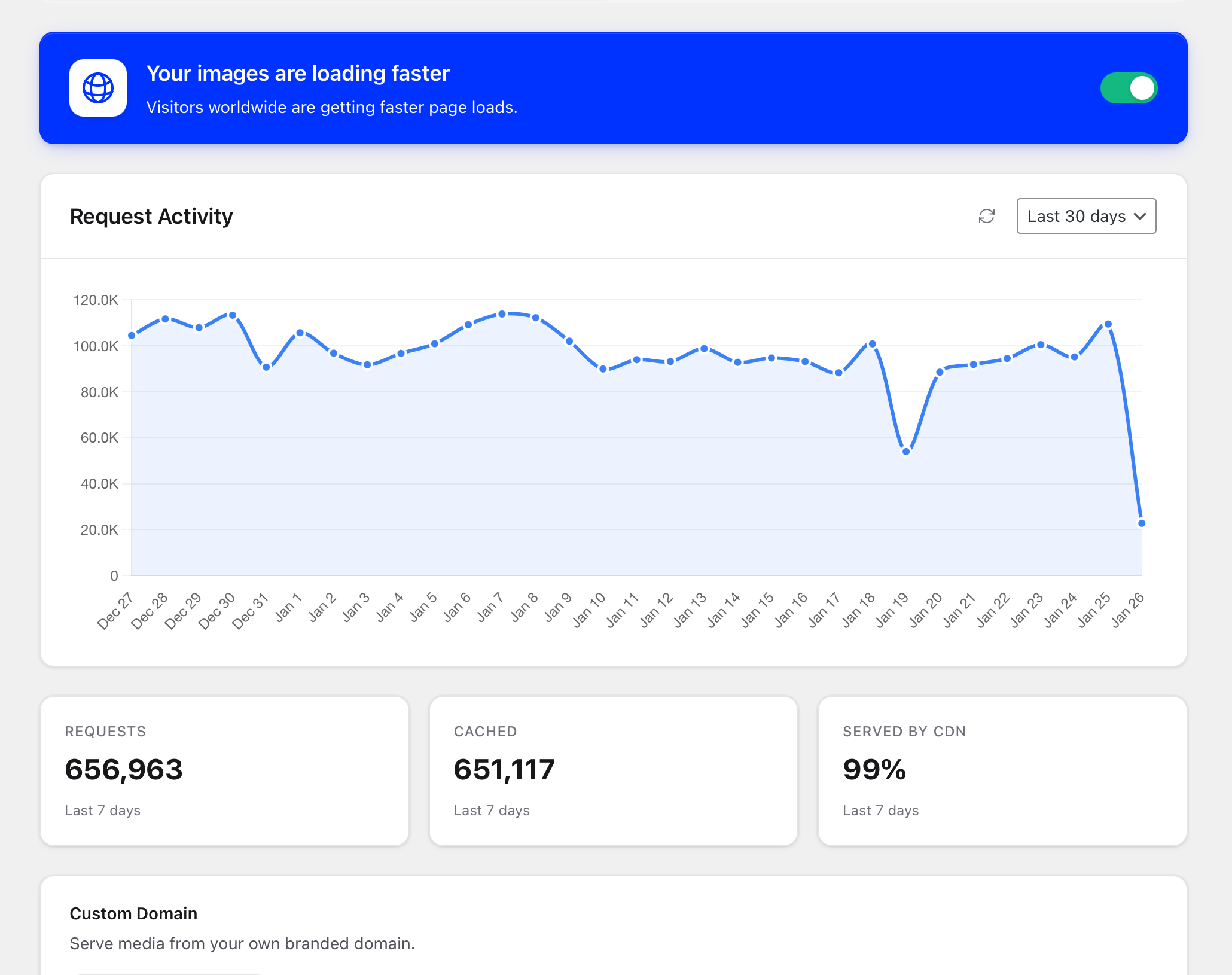Click the Dec 30 data point

point(233,315)
